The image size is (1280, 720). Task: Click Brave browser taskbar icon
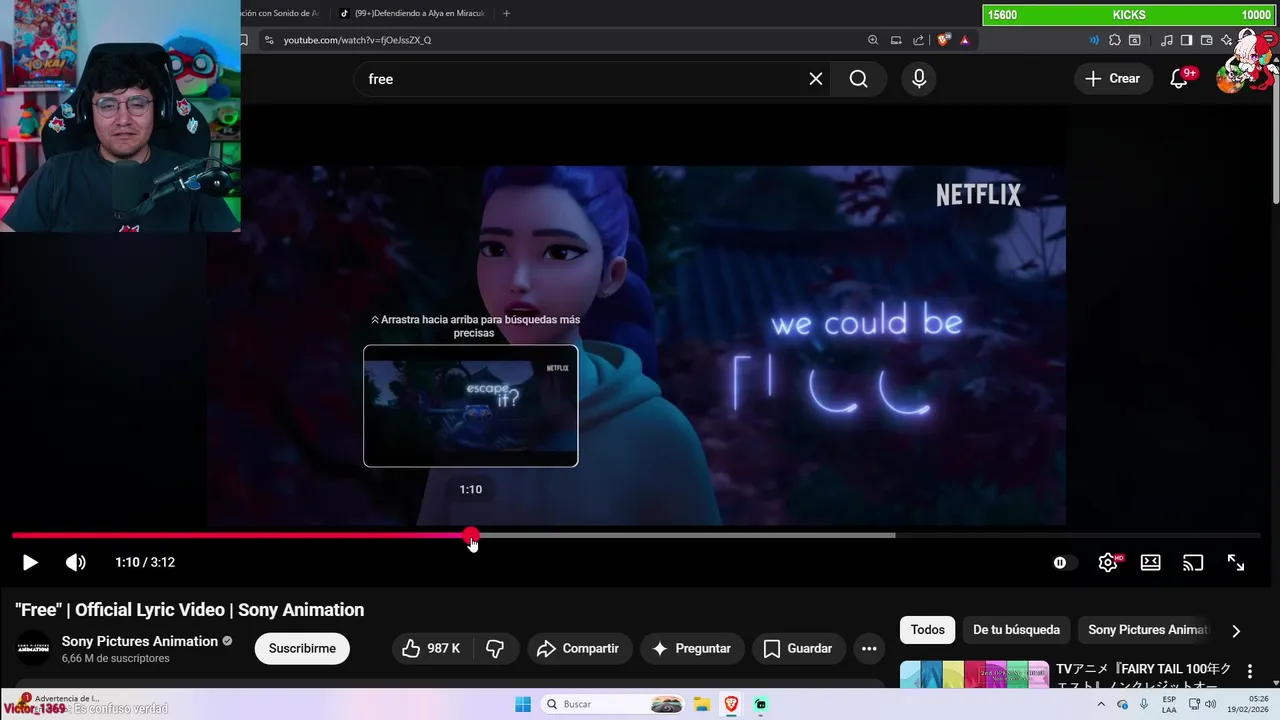pyautogui.click(x=732, y=704)
